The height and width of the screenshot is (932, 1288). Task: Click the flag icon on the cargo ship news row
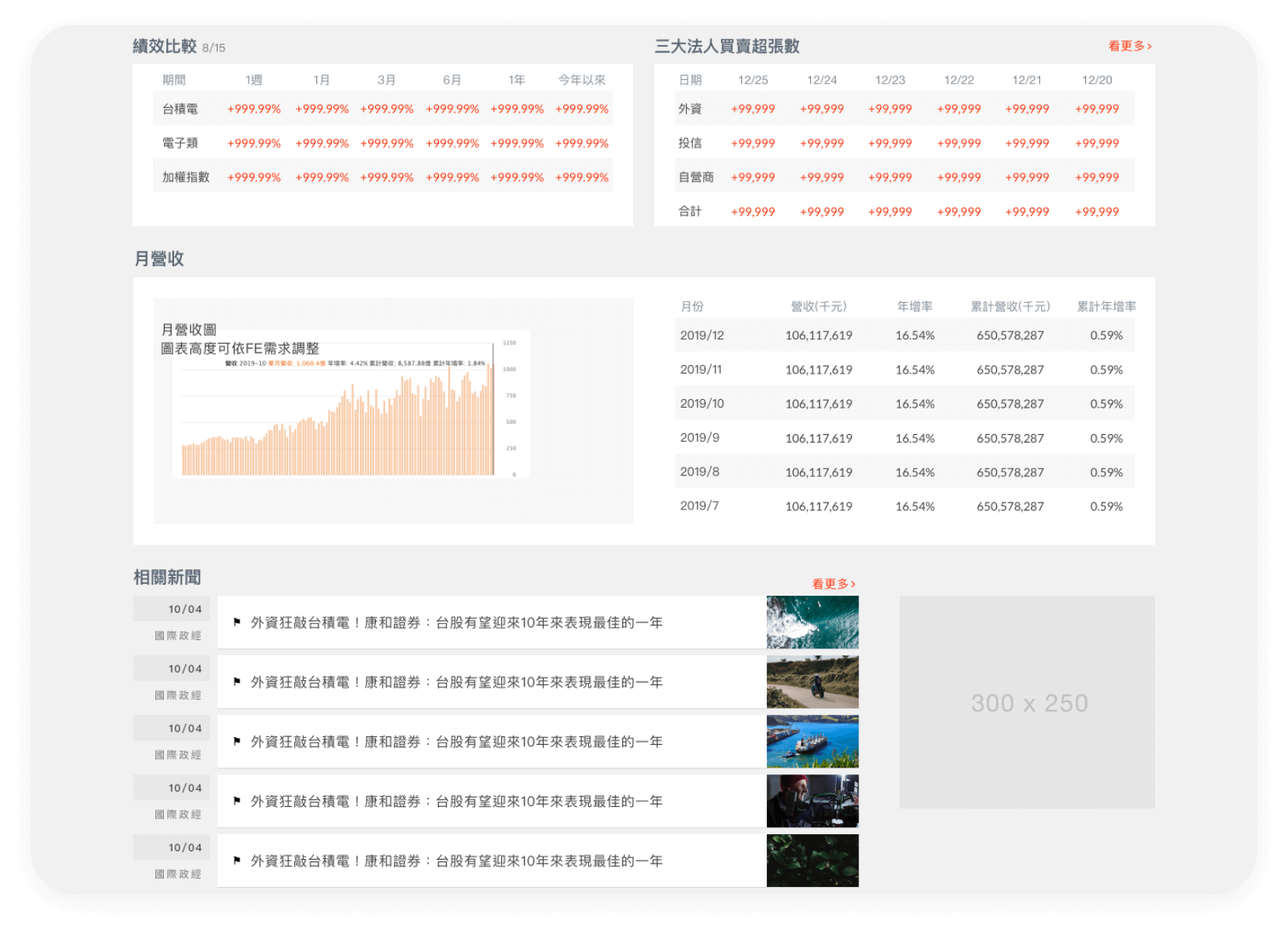237,742
